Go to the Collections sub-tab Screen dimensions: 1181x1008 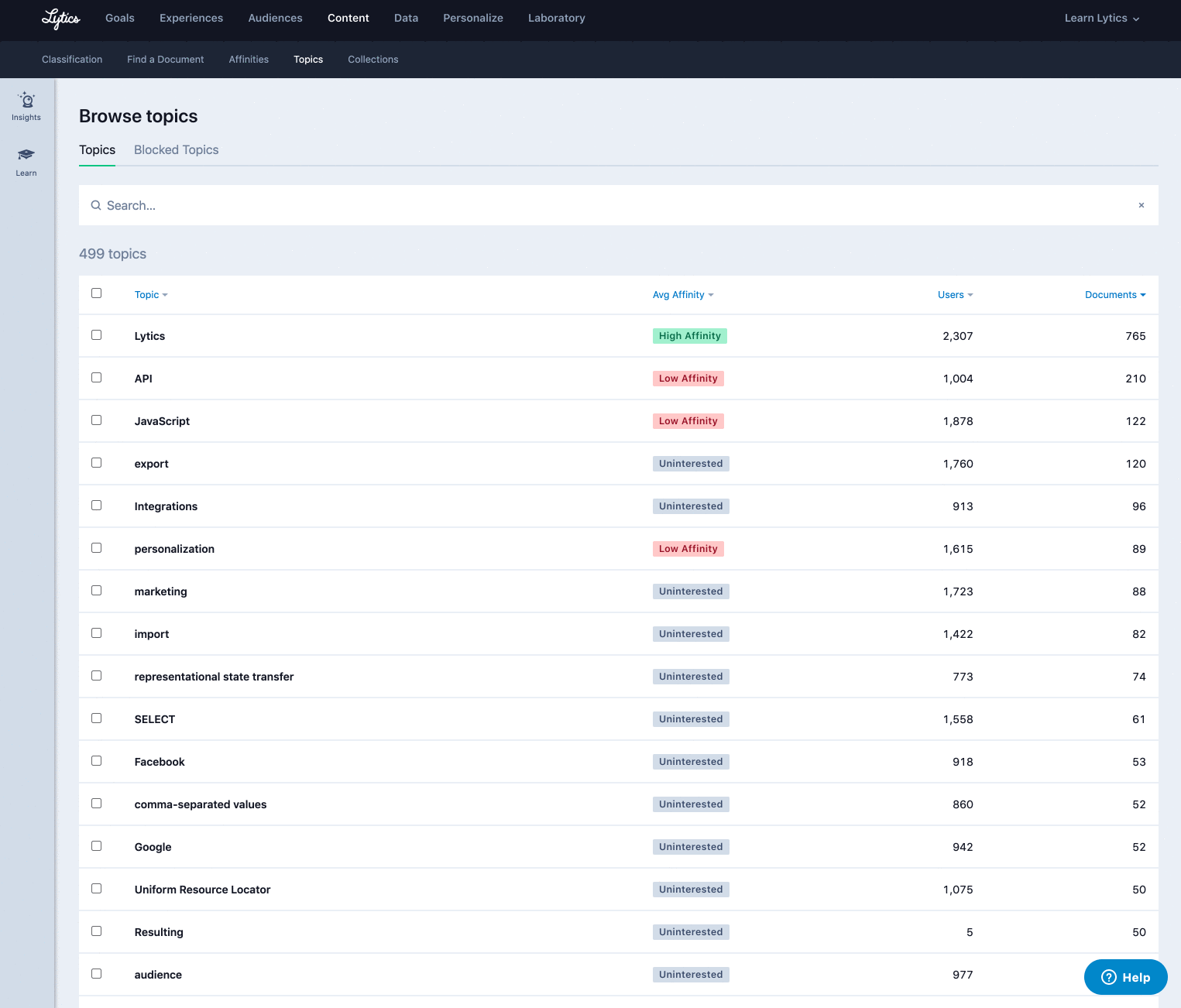point(373,60)
